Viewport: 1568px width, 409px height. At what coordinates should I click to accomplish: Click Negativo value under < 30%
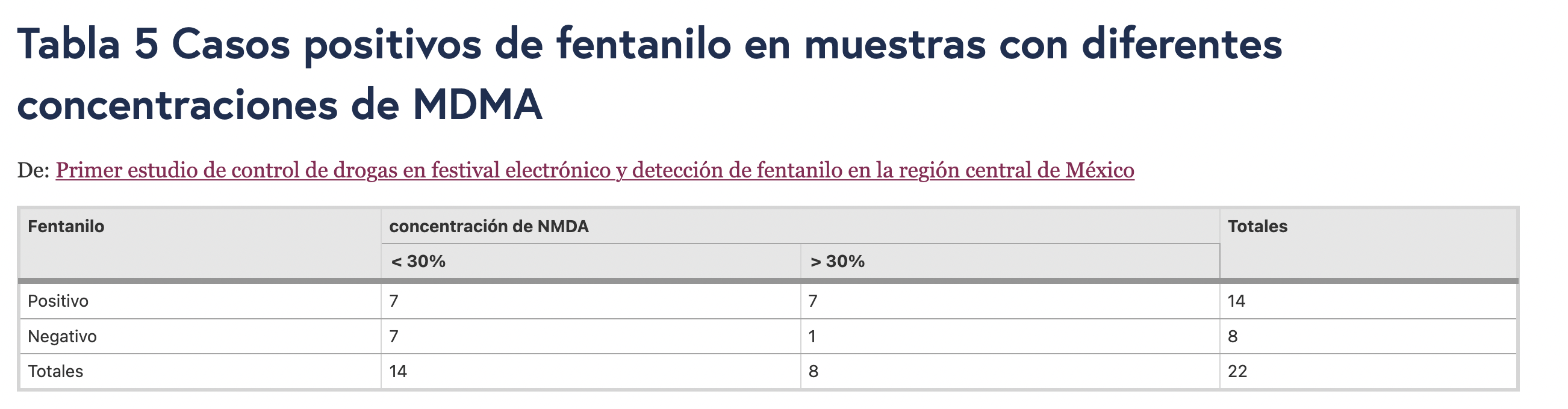394,336
